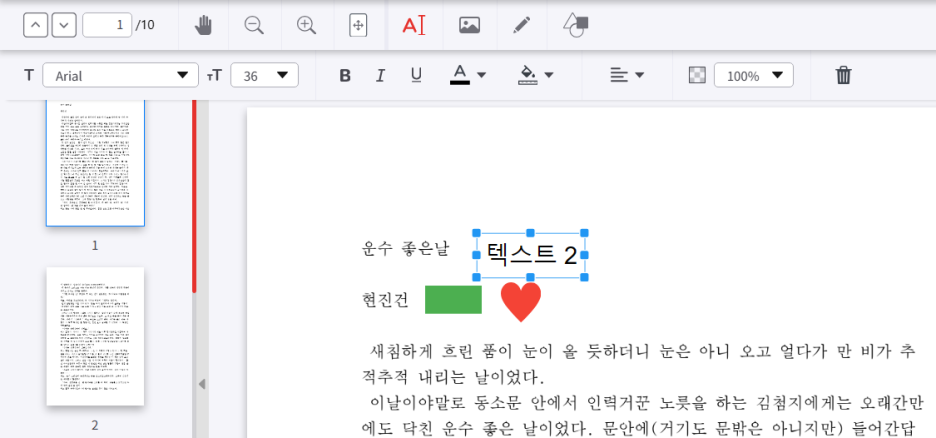936x438 pixels.
Task: Select the red heart shape
Action: 521,301
